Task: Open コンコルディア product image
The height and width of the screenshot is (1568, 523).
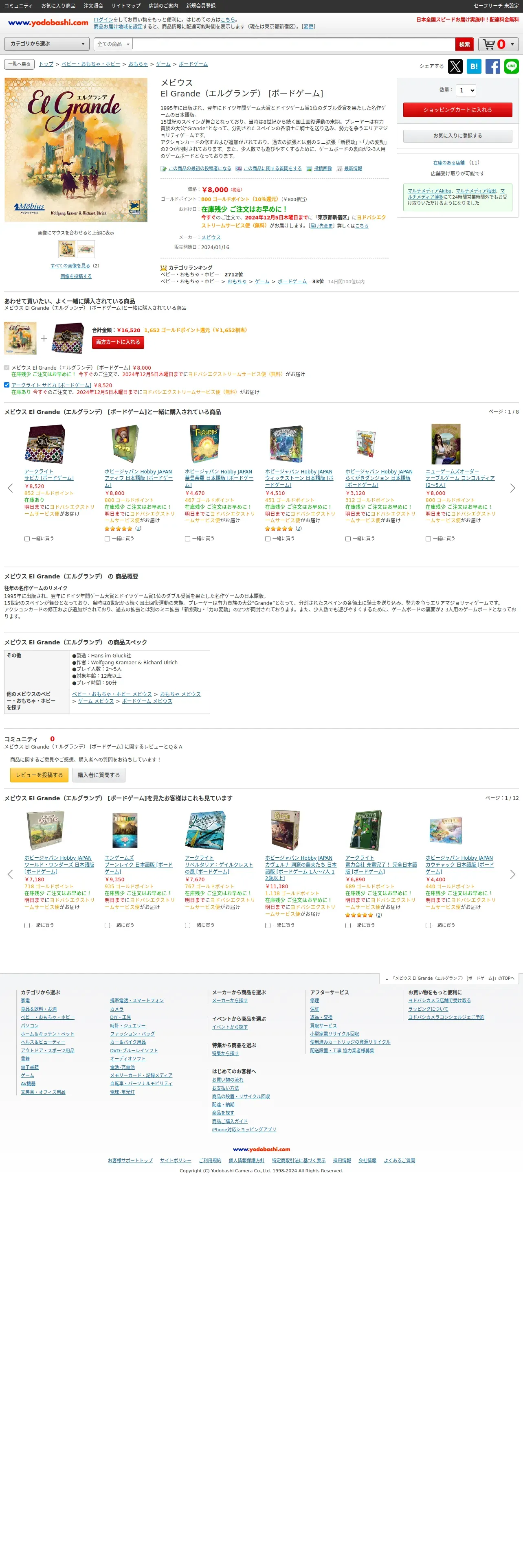Action: coord(446,445)
